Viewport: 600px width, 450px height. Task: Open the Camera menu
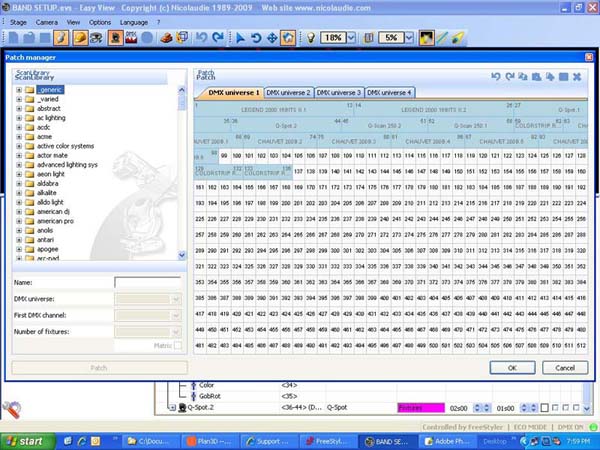[47, 22]
